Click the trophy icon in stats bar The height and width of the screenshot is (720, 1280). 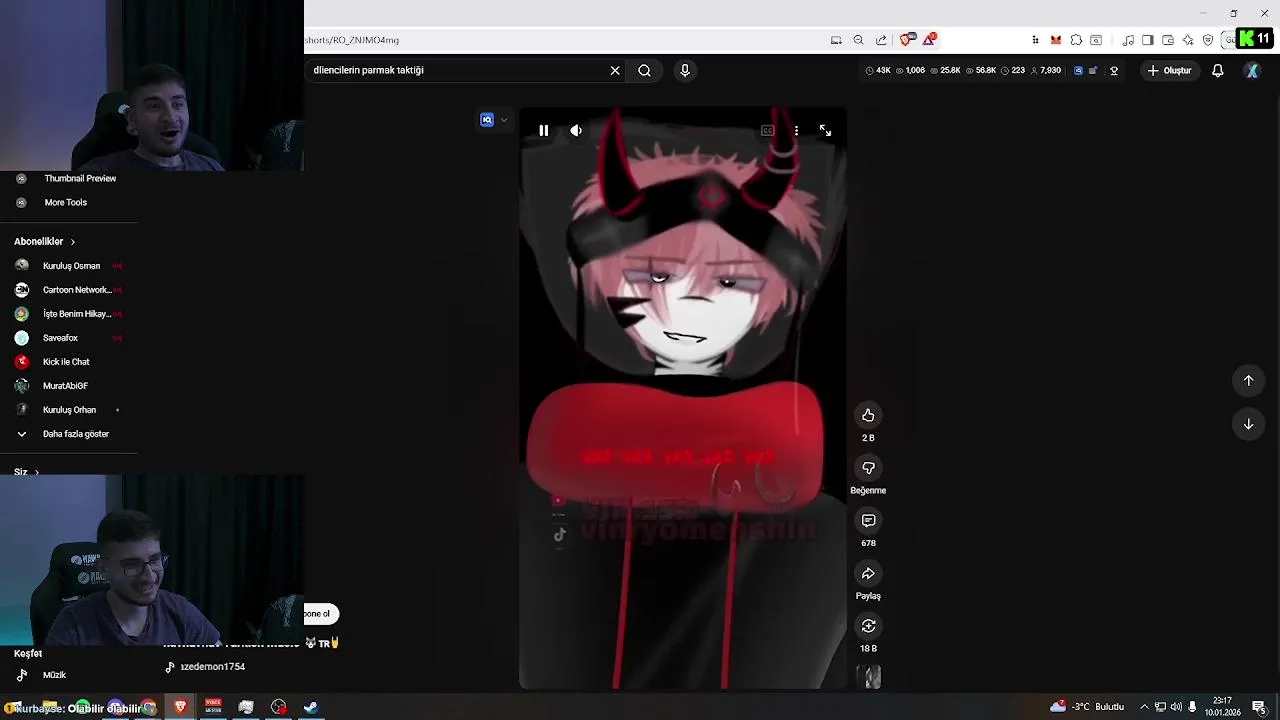tap(1114, 70)
